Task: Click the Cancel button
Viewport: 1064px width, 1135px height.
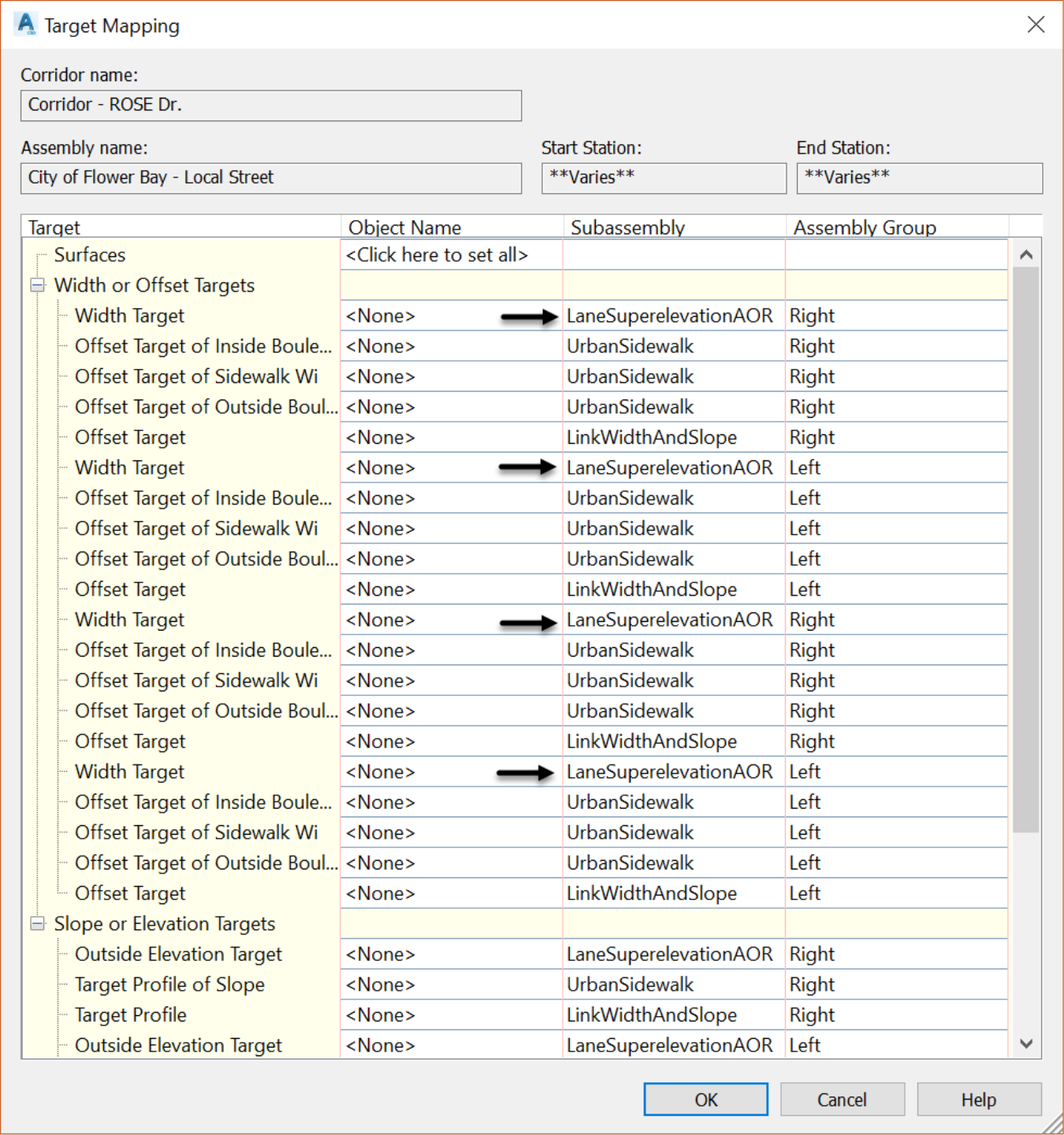Action: [x=842, y=1100]
